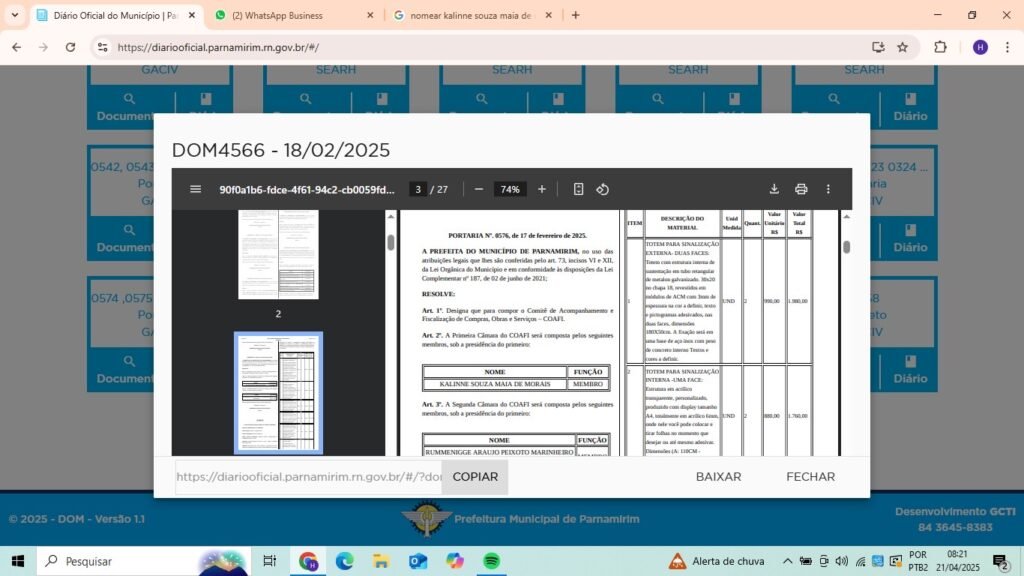This screenshot has width=1024, height=576.
Task: Zoom in the PDF with plus button
Action: pos(542,189)
